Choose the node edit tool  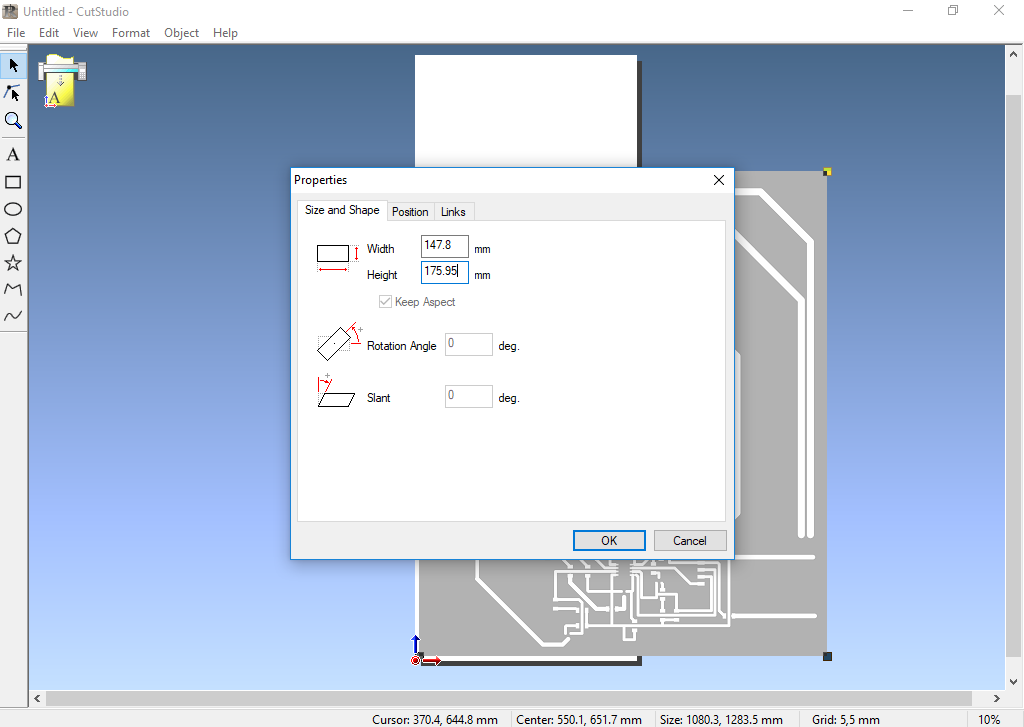click(x=13, y=93)
